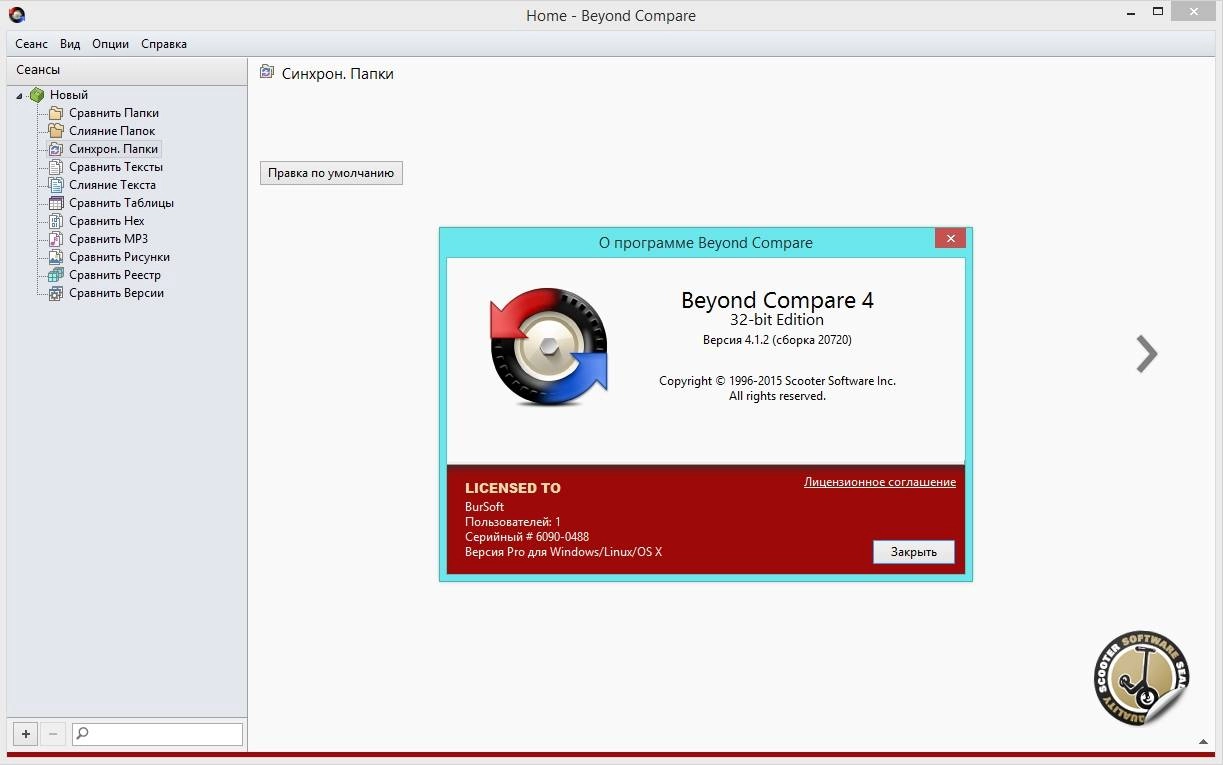Select Сравнить Тексты session label
This screenshot has height=765, width=1223.
pyautogui.click(x=116, y=167)
